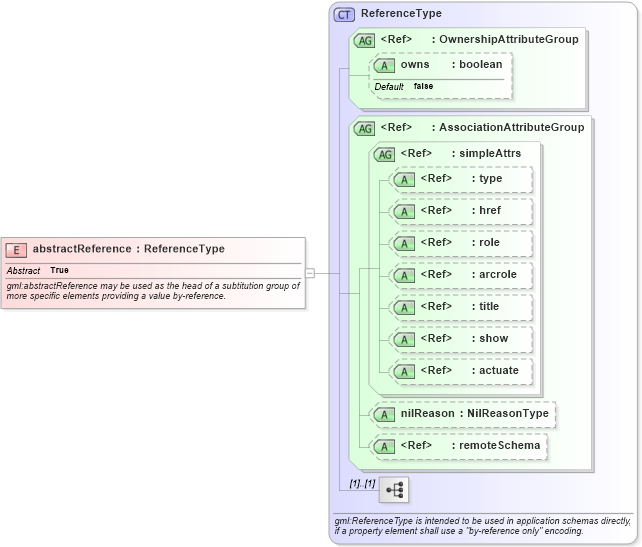Click the A icon next to nilReason

coord(384,414)
